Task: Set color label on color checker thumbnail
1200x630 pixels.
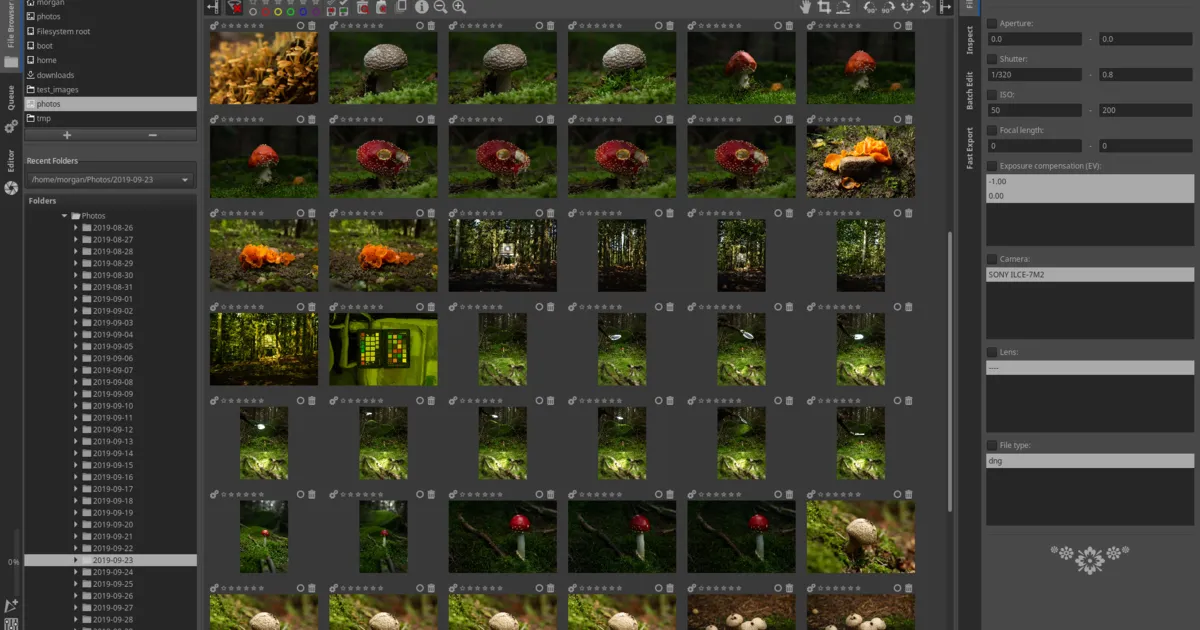Action: pyautogui.click(x=419, y=307)
